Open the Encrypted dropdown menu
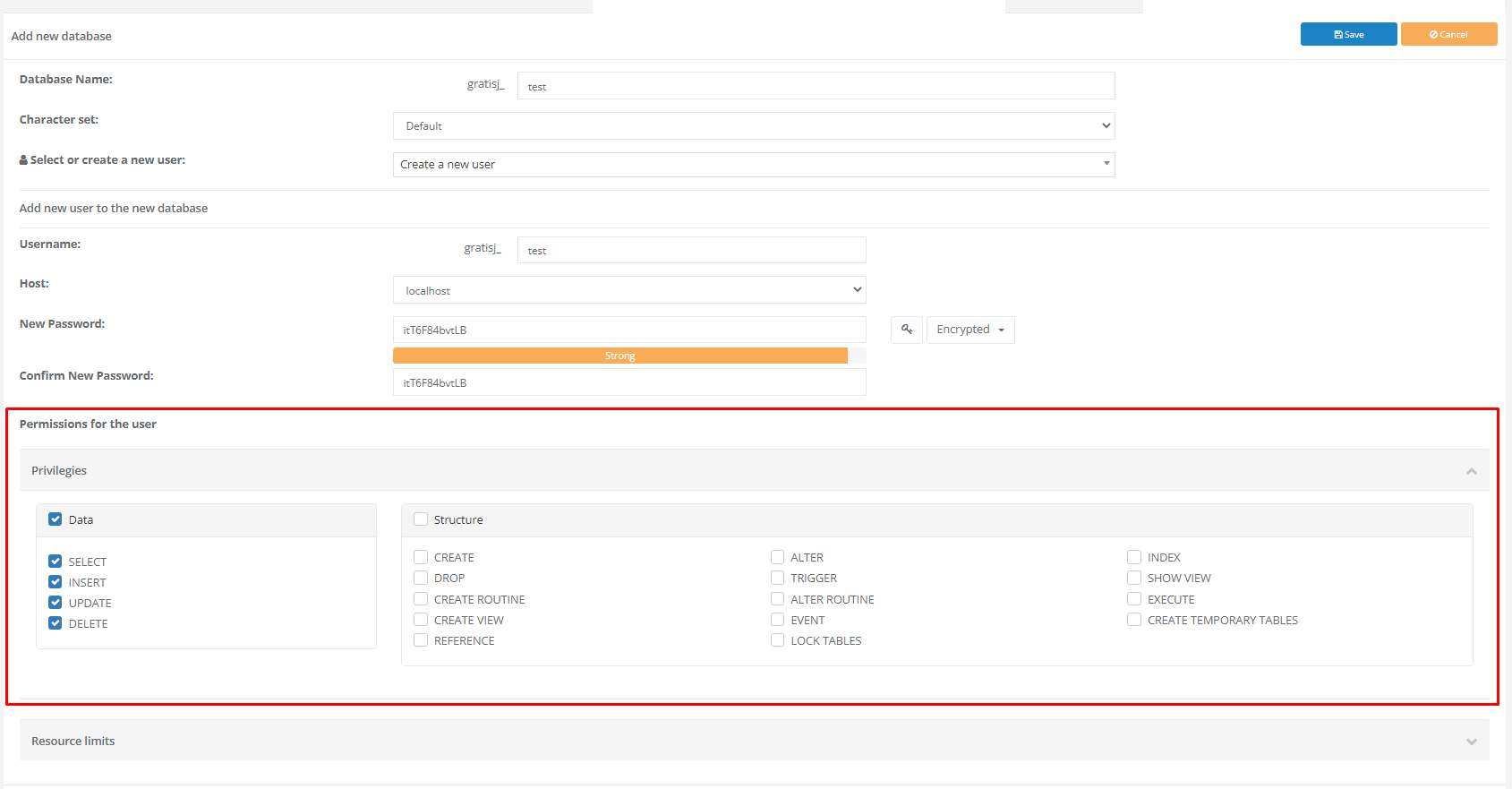Image resolution: width=1512 pixels, height=789 pixels. coord(970,330)
